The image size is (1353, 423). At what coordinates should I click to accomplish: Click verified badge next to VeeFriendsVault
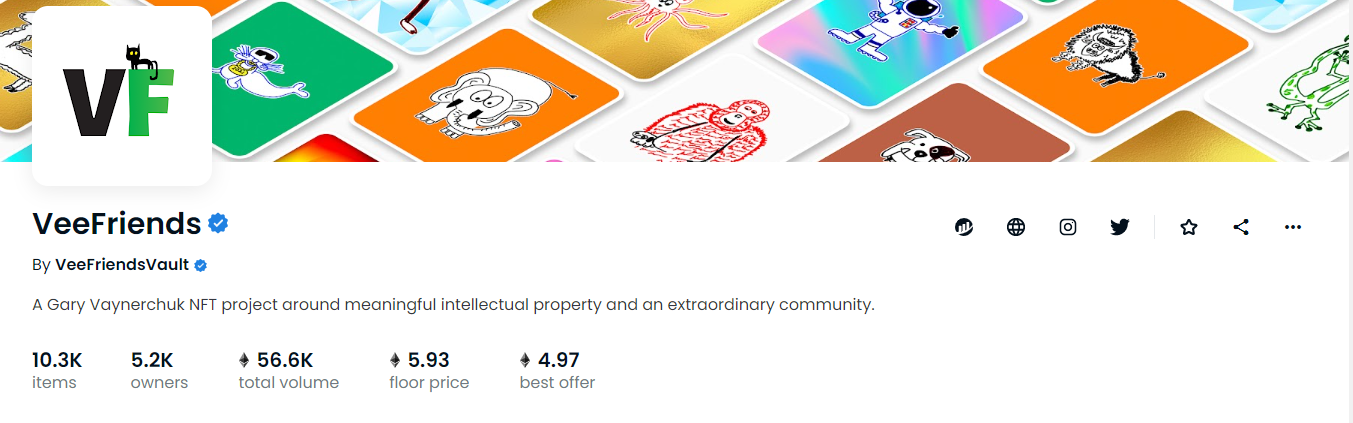click(x=200, y=265)
